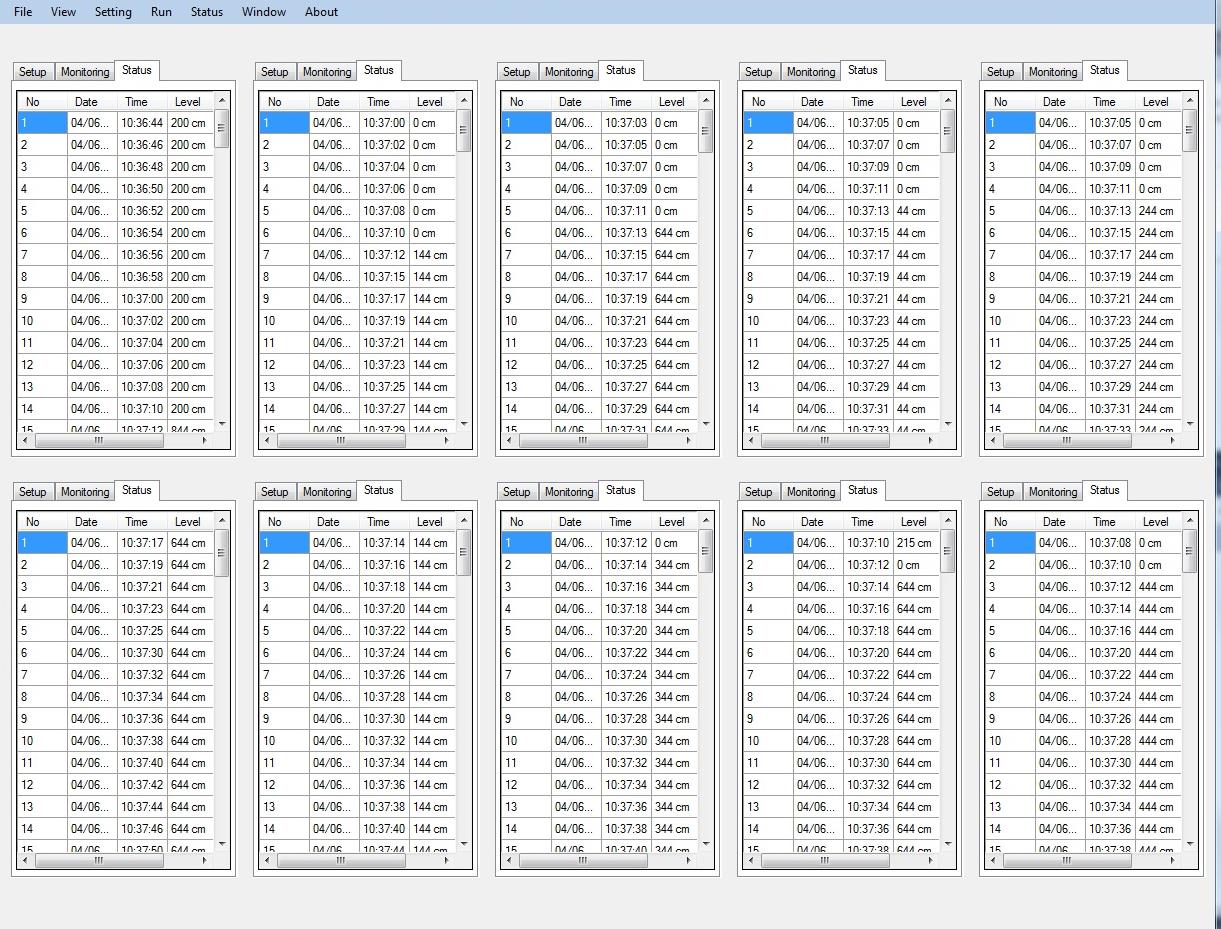Click the About menu item
Screen dimensions: 1221x929
[321, 12]
